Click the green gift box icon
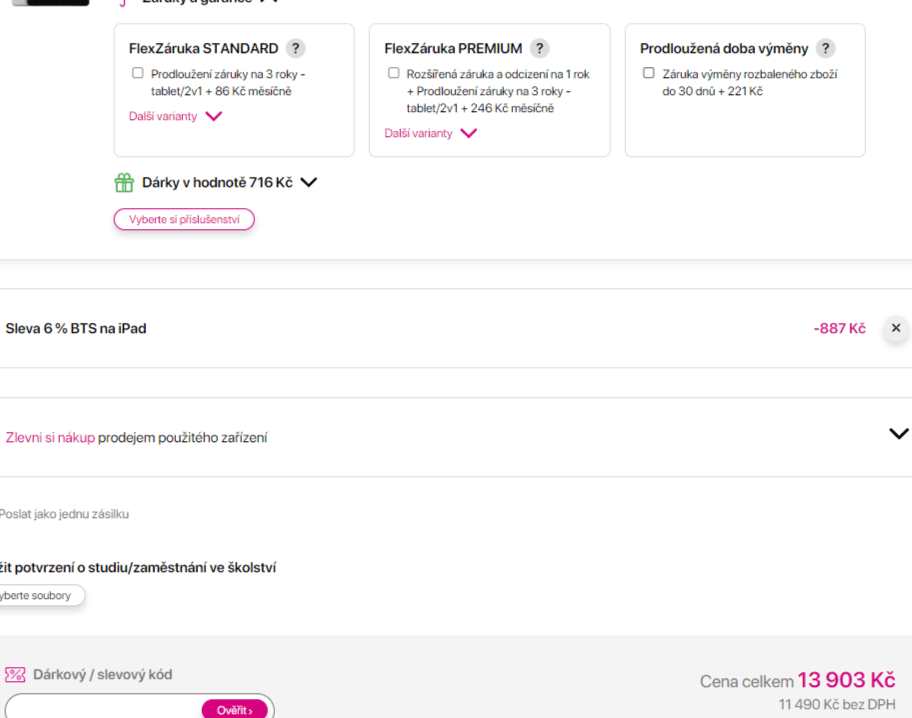This screenshot has width=912, height=718. [124, 183]
